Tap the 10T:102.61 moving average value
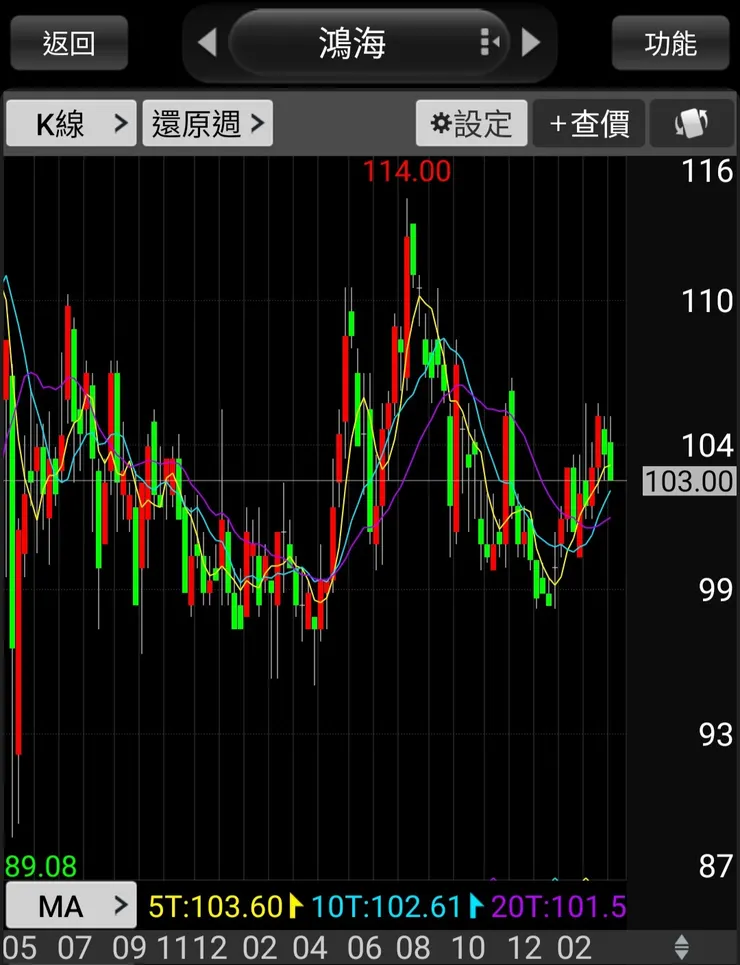 [386, 907]
